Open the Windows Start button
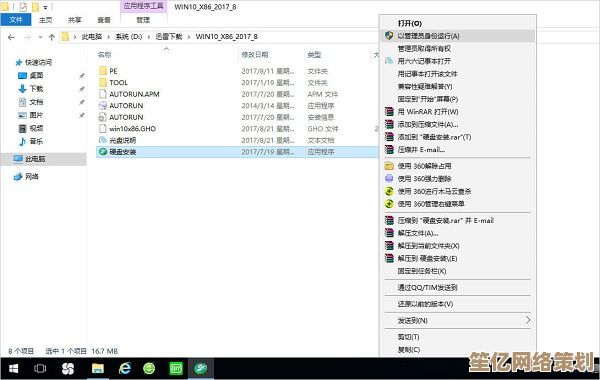This screenshot has height=380, width=600. click(x=13, y=369)
